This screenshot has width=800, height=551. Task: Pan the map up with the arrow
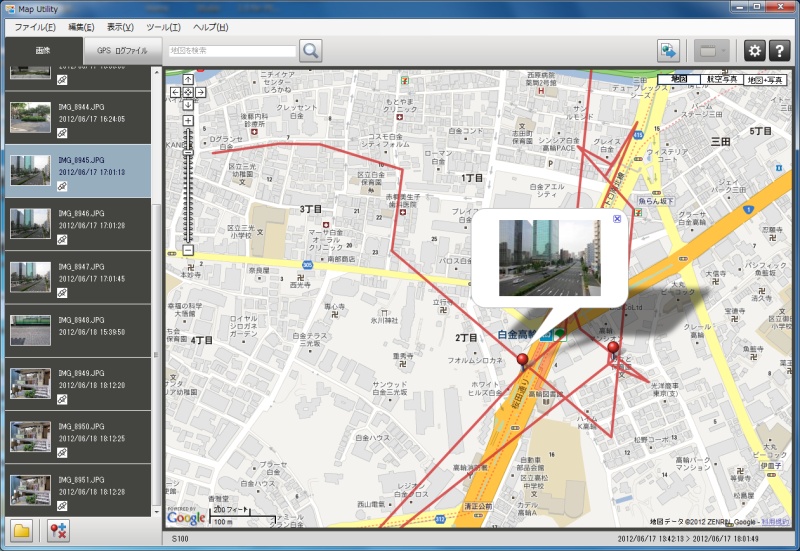188,80
